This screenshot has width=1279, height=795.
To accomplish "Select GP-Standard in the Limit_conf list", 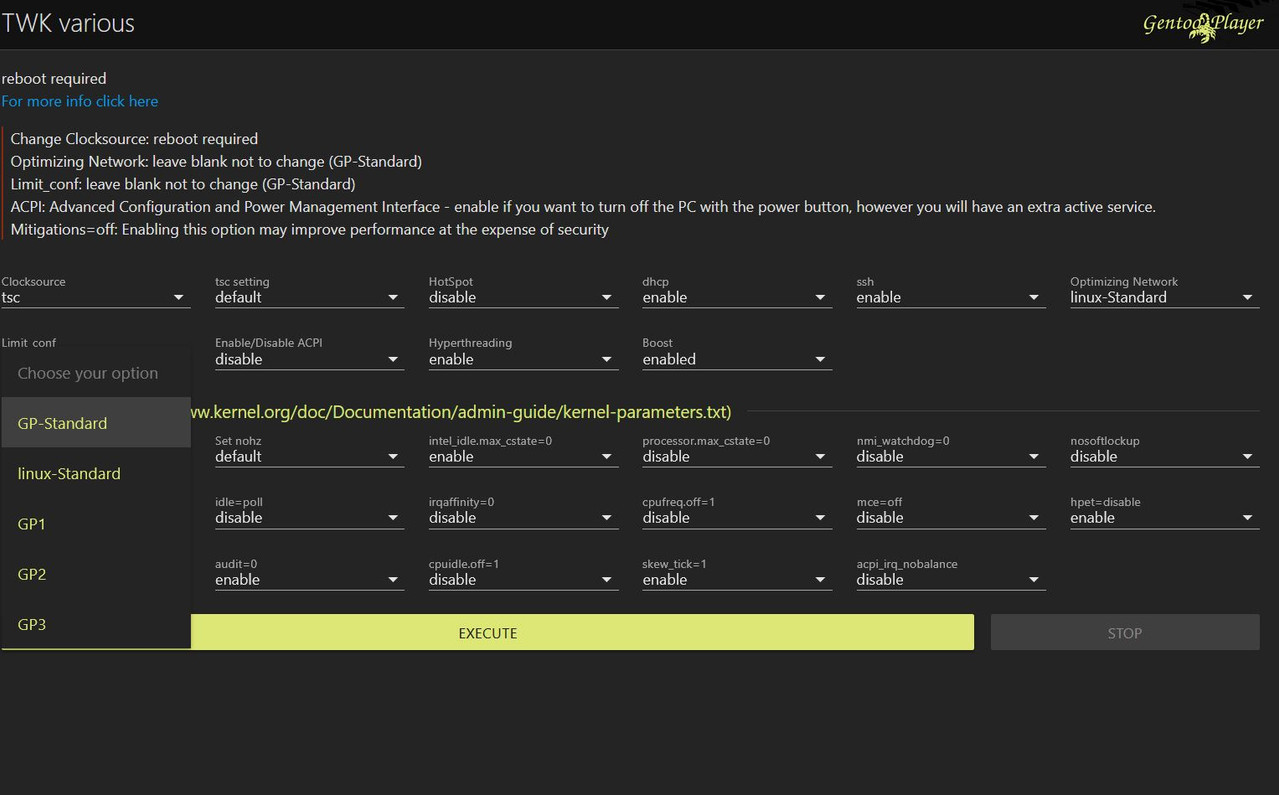I will tap(96, 423).
